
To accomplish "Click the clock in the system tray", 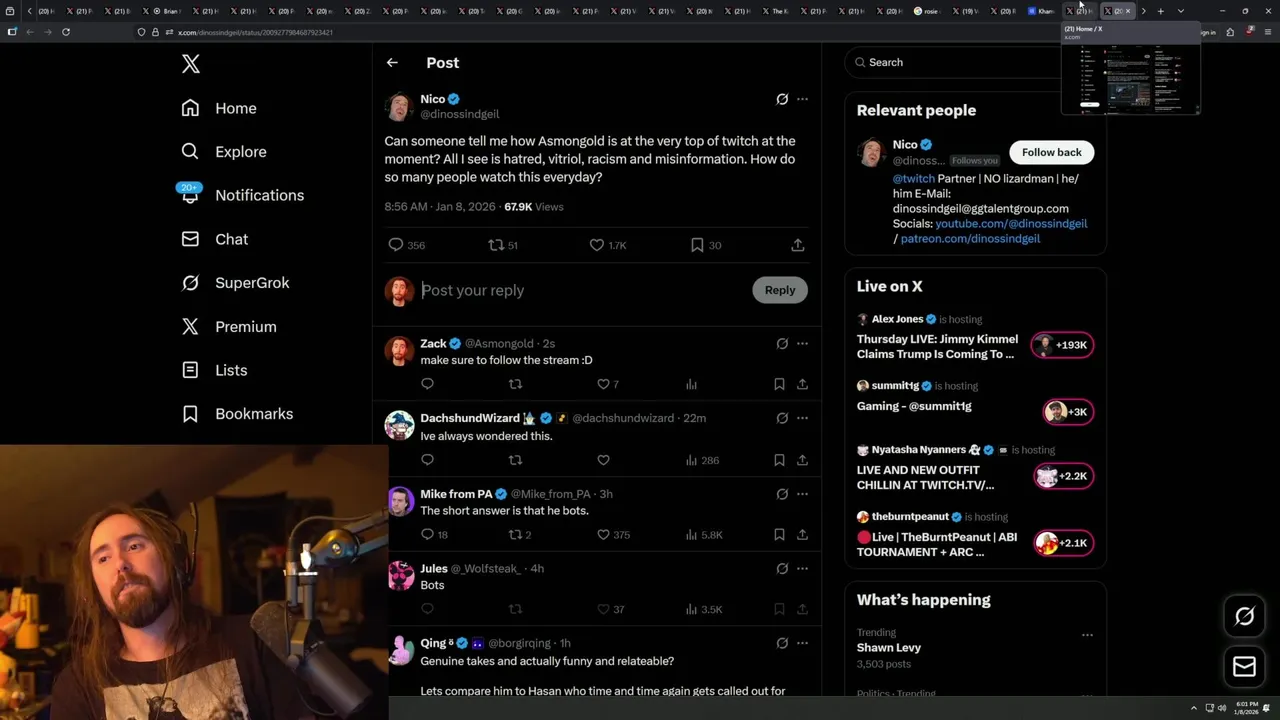I will point(1246,708).
